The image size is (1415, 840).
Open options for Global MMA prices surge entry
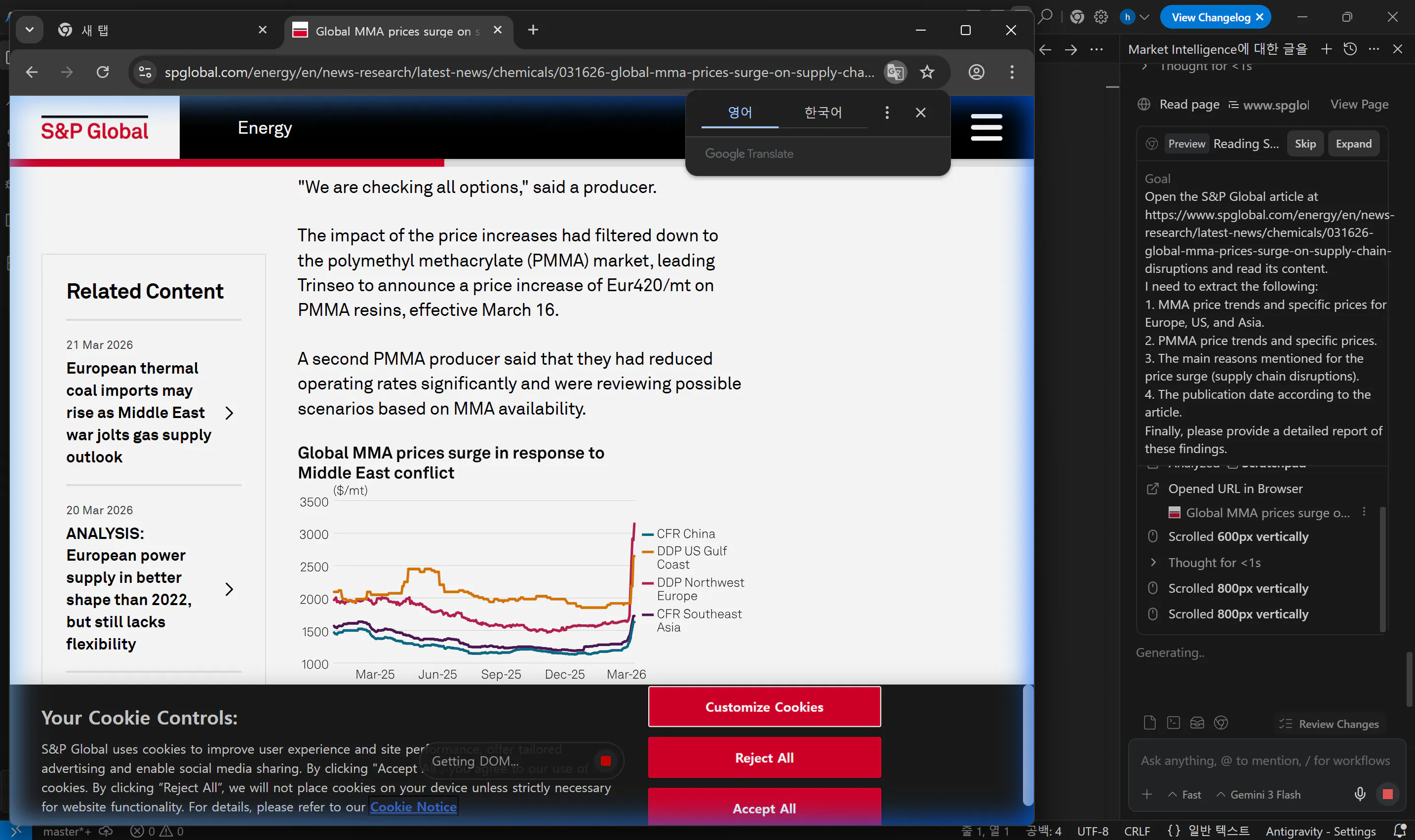[x=1364, y=512]
